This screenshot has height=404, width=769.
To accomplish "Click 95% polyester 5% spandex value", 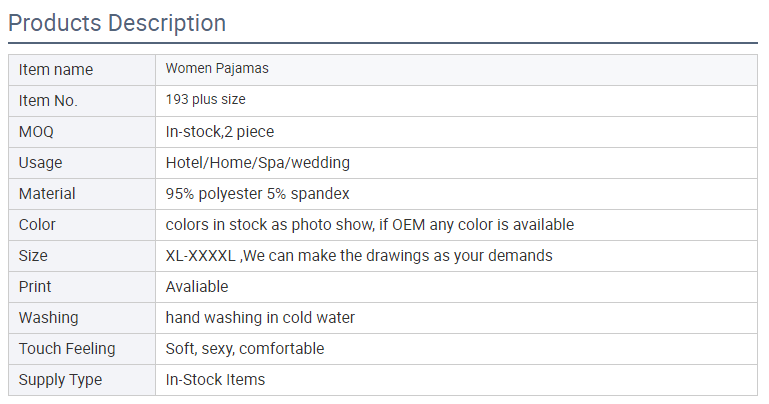I will 257,194.
